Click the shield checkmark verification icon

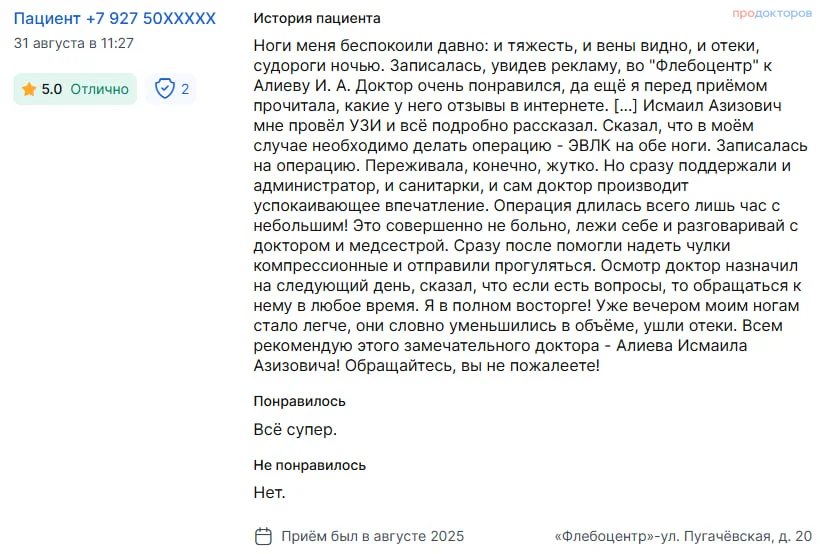165,89
